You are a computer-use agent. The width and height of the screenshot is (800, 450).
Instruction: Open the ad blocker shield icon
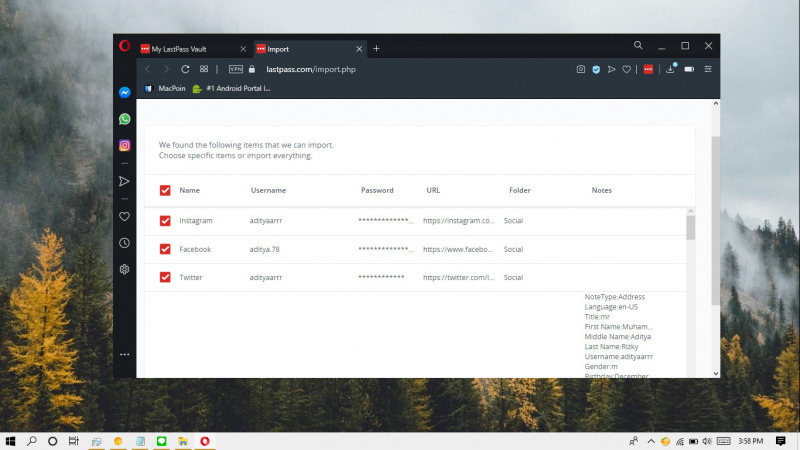(596, 69)
